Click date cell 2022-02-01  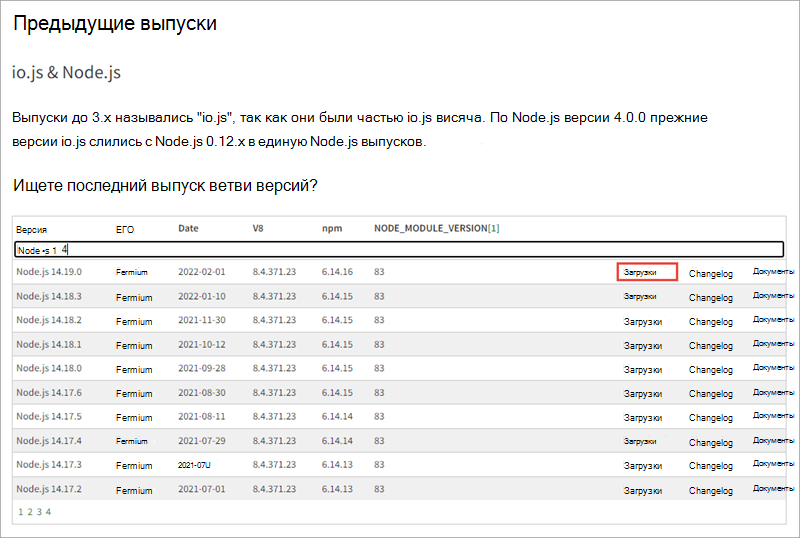click(202, 272)
